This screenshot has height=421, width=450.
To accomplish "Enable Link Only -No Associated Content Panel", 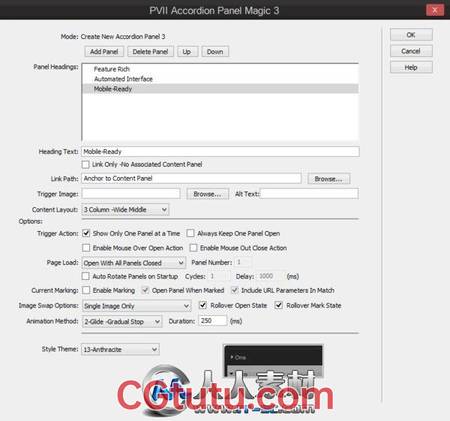I will coord(86,164).
